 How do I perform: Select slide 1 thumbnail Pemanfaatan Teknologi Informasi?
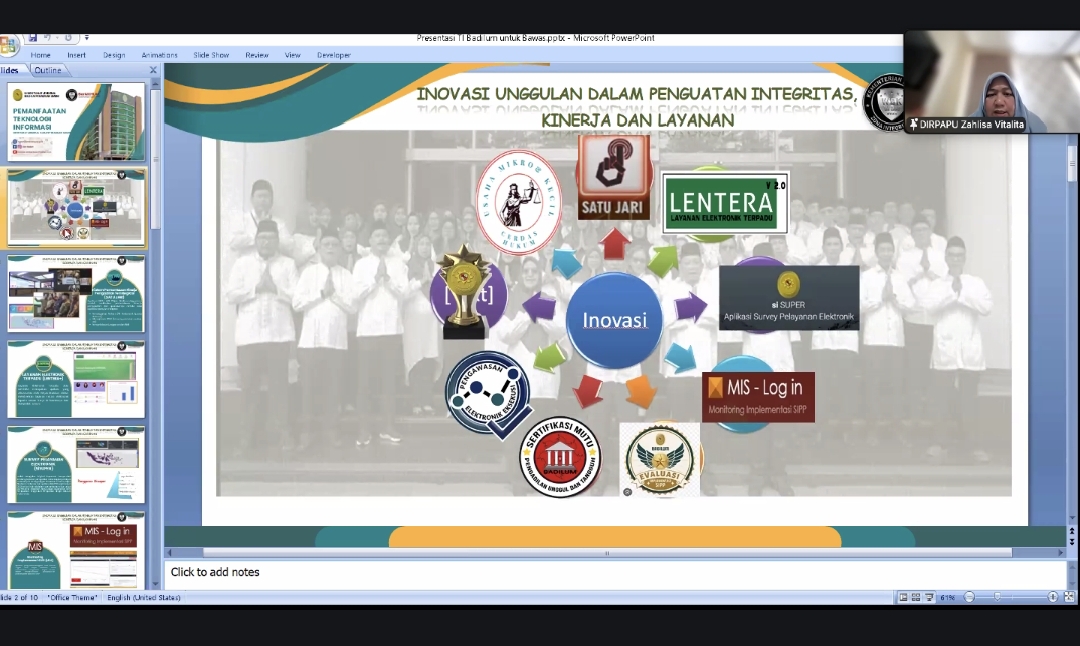(76, 121)
